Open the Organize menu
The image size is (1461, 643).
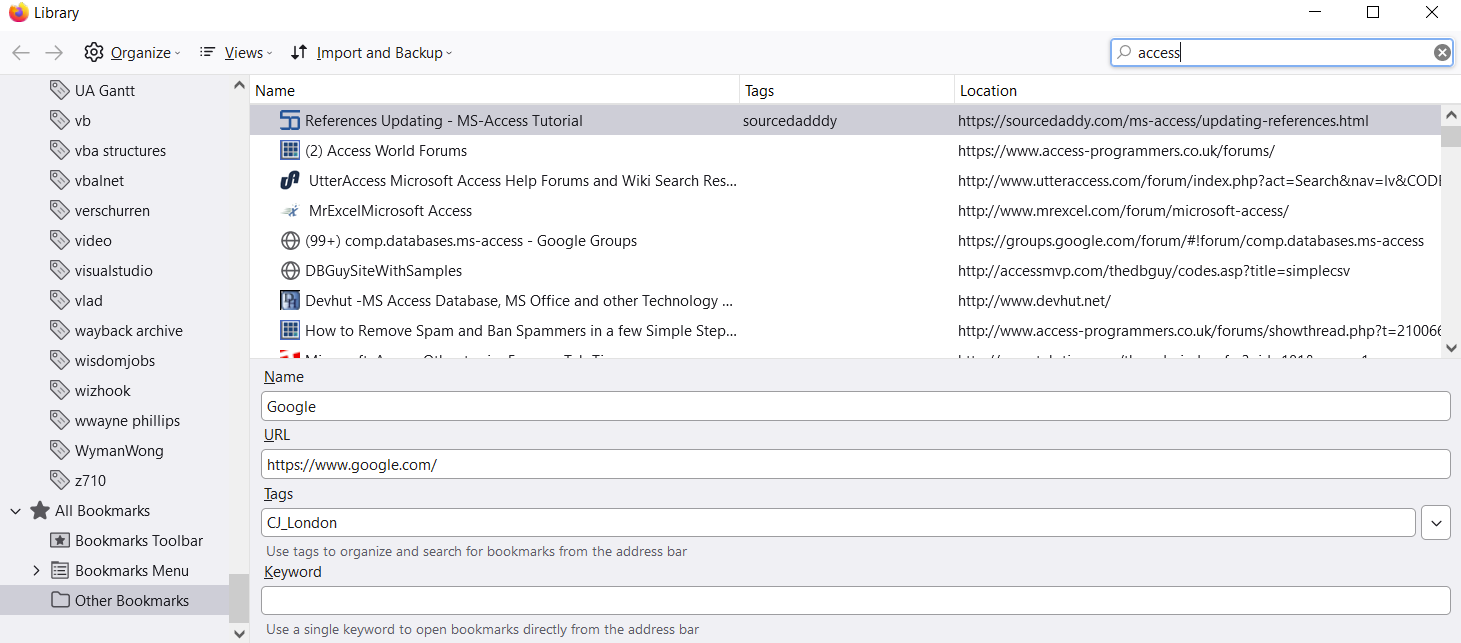click(133, 53)
